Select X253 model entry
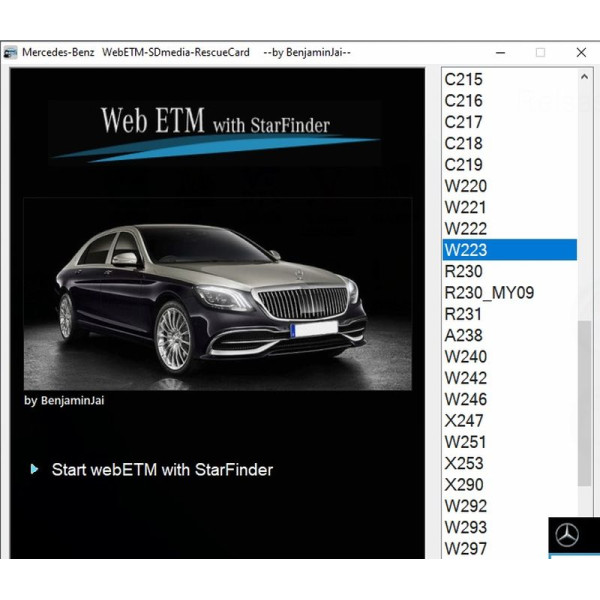The height and width of the screenshot is (600, 600). tap(464, 463)
